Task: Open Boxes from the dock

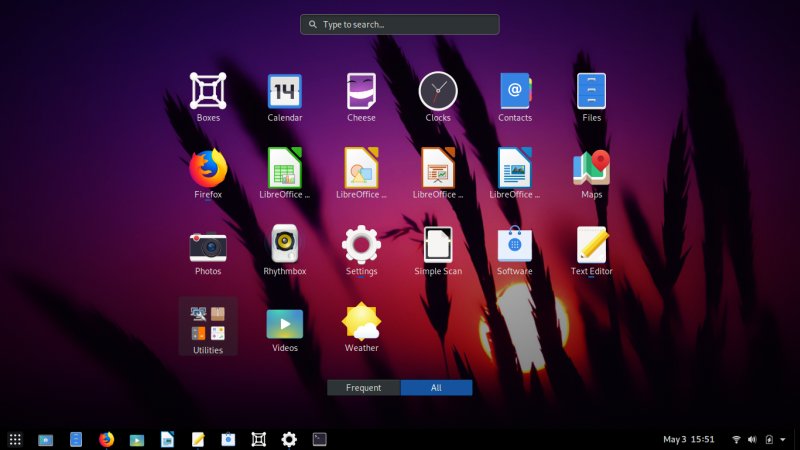Action: click(x=259, y=439)
